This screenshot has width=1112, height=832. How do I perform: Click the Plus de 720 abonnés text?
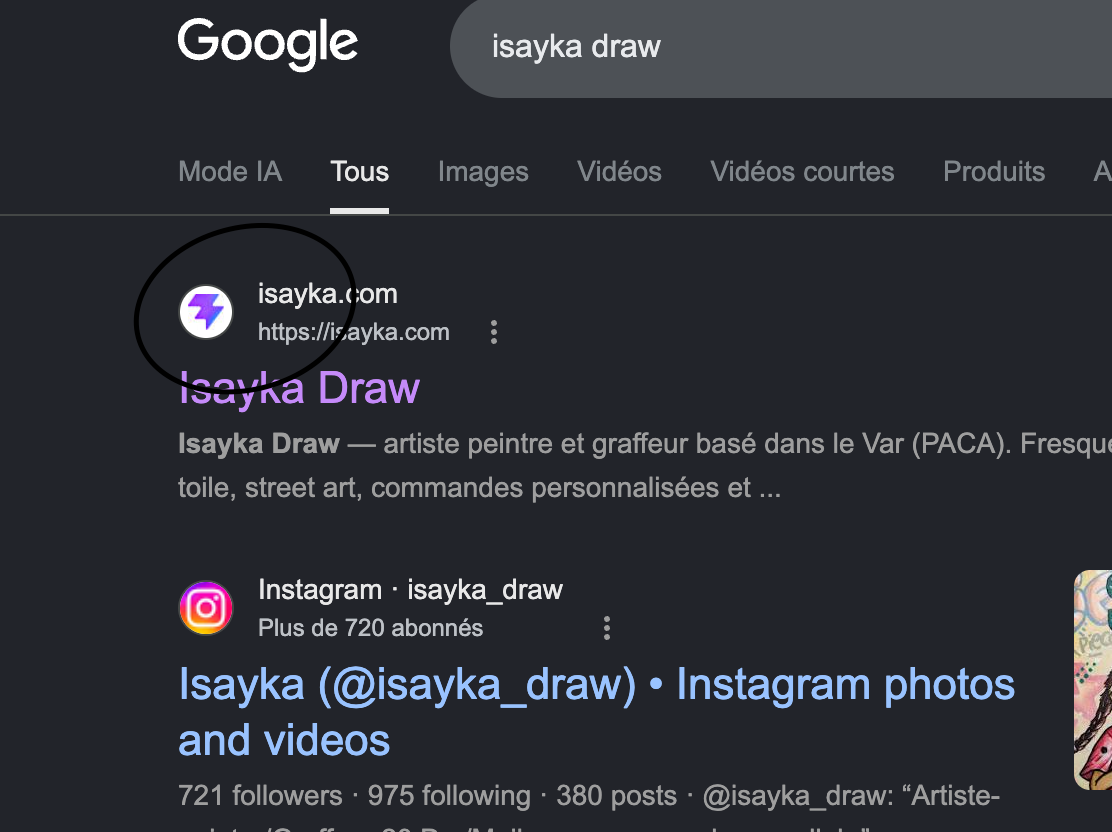tap(370, 628)
